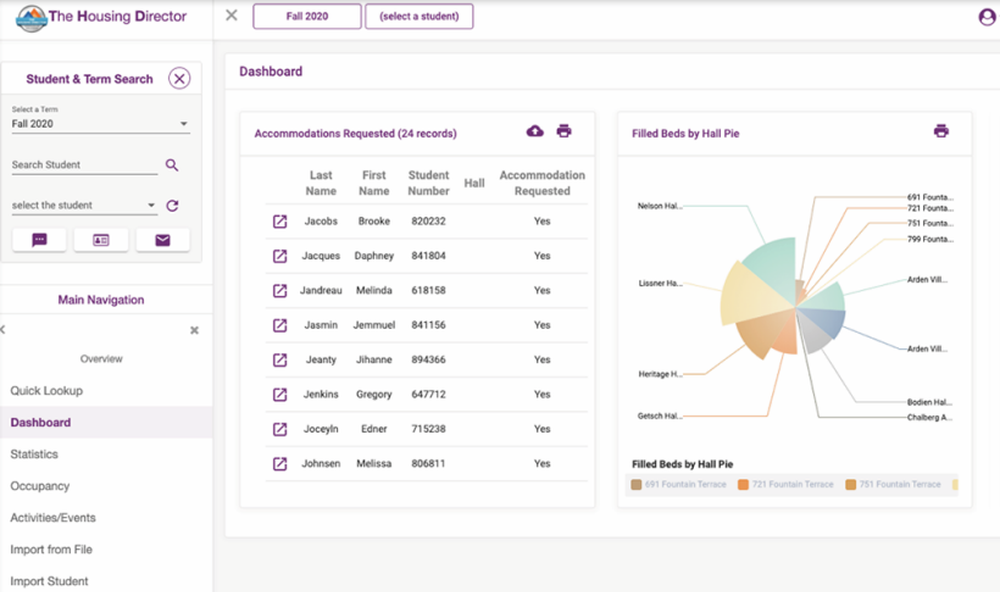Click the Main Navigation heading

(101, 300)
